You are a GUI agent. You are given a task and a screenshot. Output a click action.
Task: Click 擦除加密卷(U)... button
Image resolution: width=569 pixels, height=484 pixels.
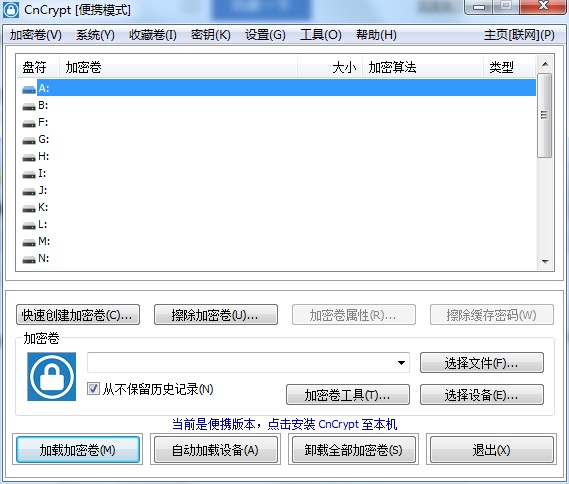tap(216, 315)
